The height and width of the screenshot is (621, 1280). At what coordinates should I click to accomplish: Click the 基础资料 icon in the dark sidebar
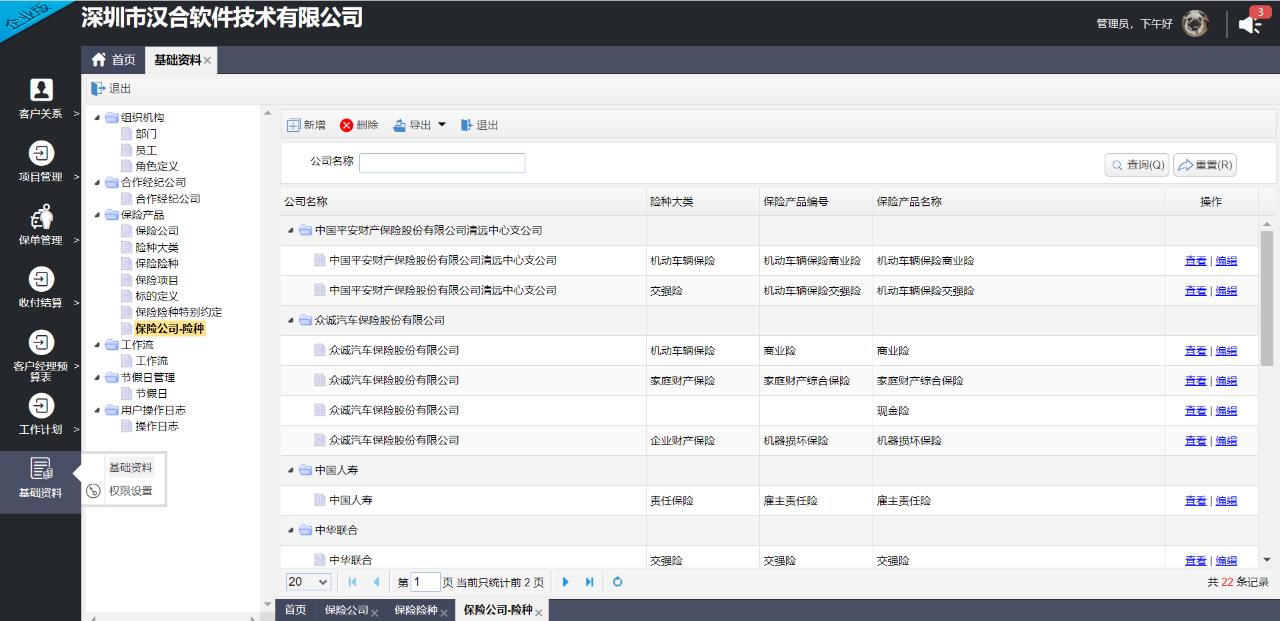coord(40,468)
